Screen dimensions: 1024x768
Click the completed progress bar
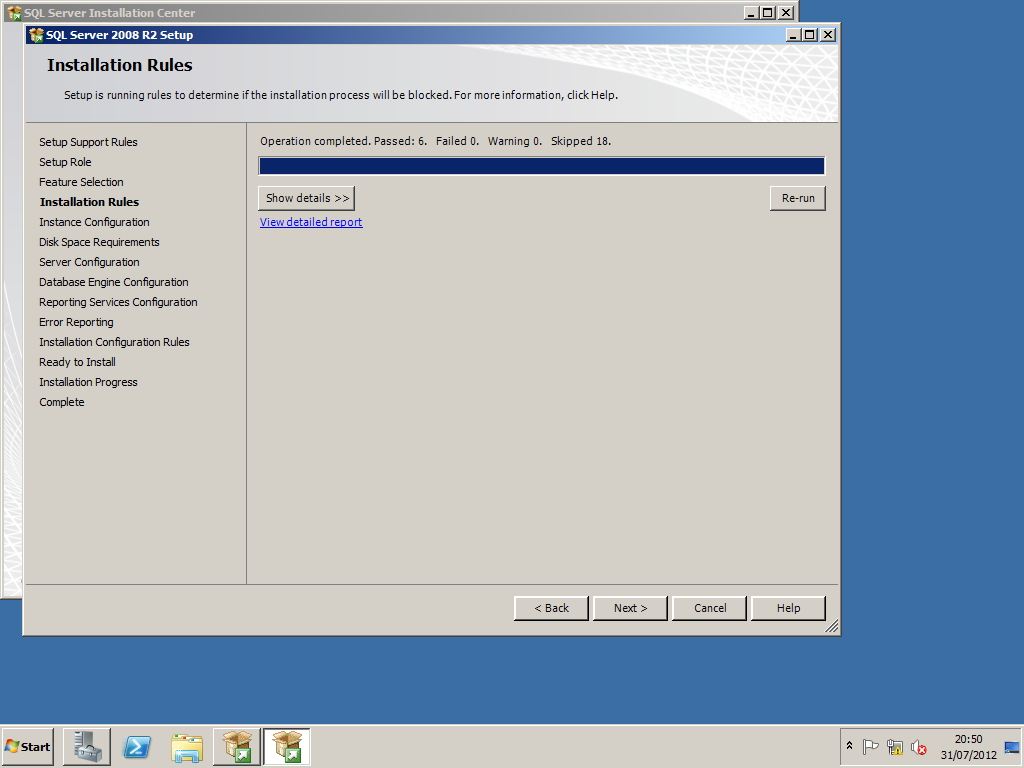(x=541, y=166)
